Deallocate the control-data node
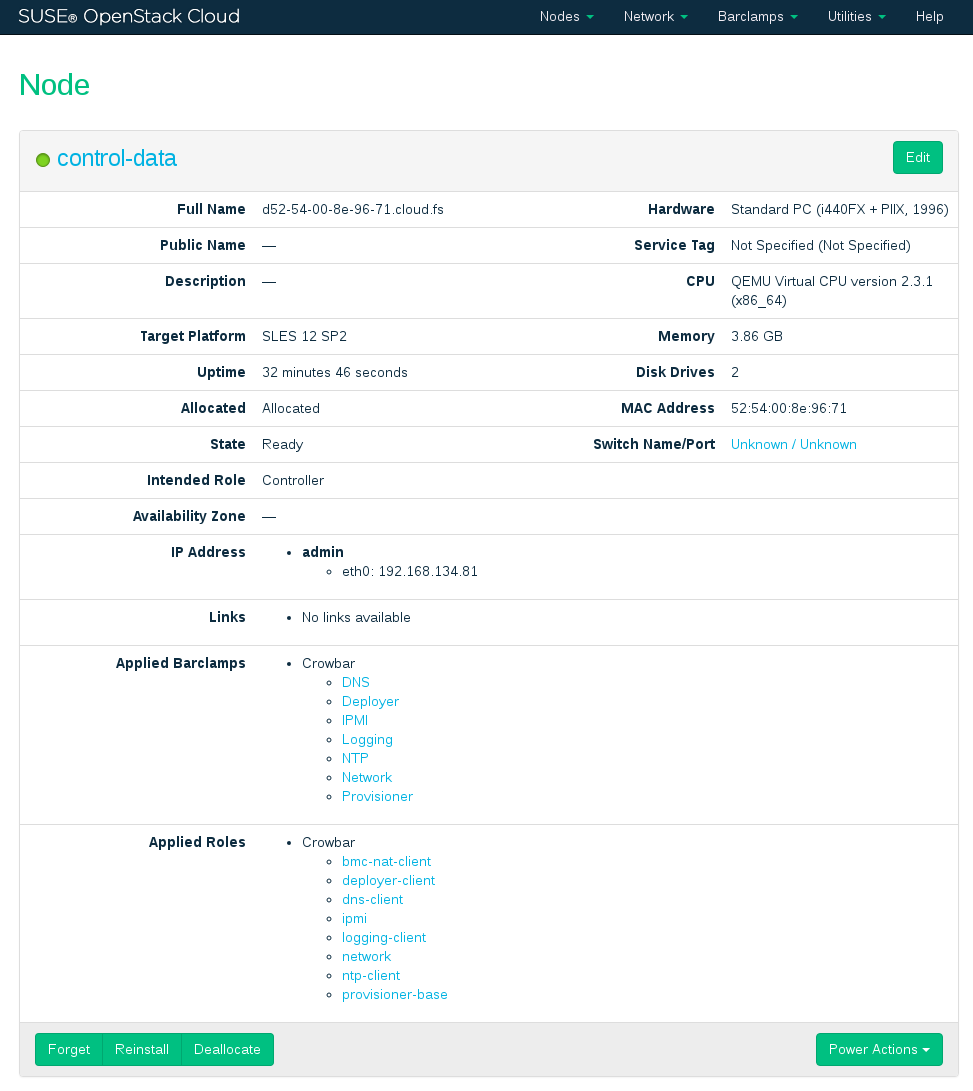 pos(227,1050)
